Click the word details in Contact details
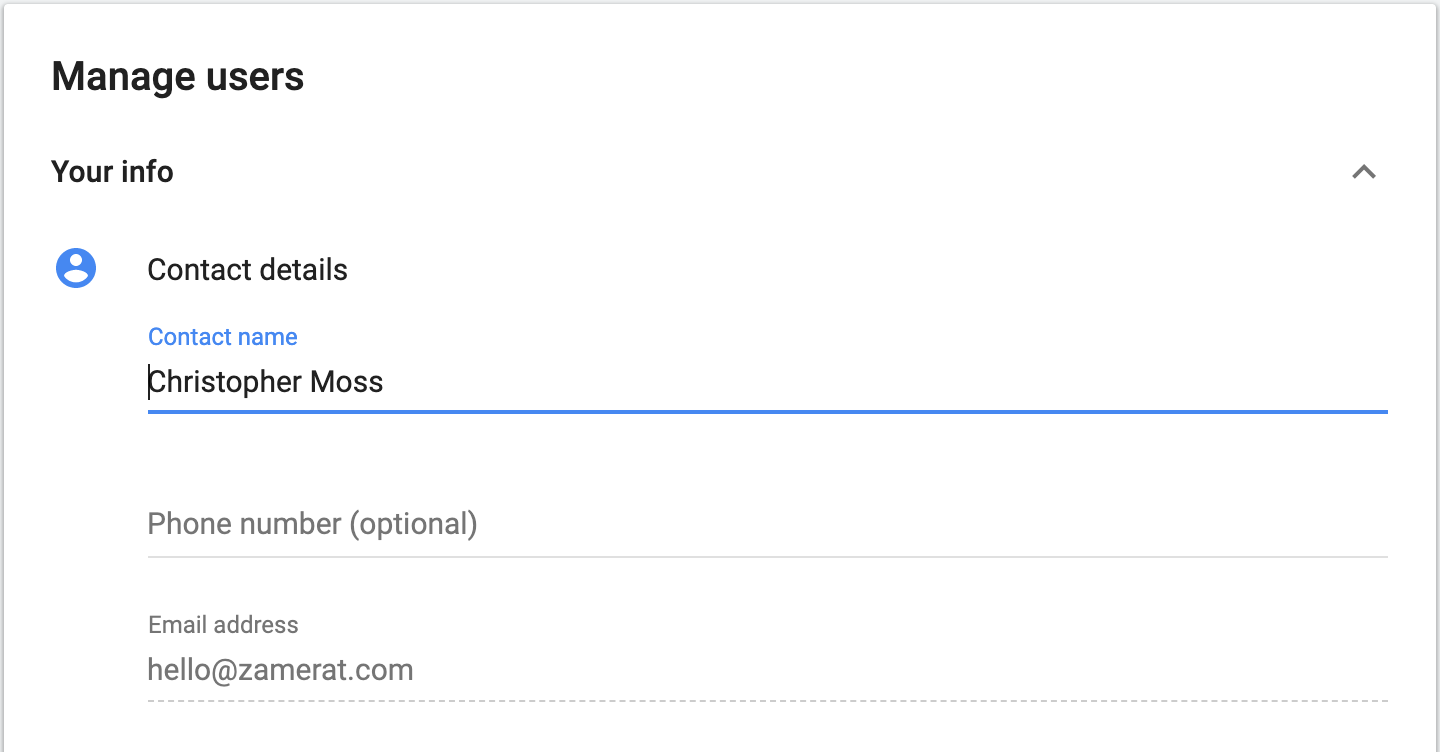Image resolution: width=1440 pixels, height=752 pixels. (x=301, y=270)
